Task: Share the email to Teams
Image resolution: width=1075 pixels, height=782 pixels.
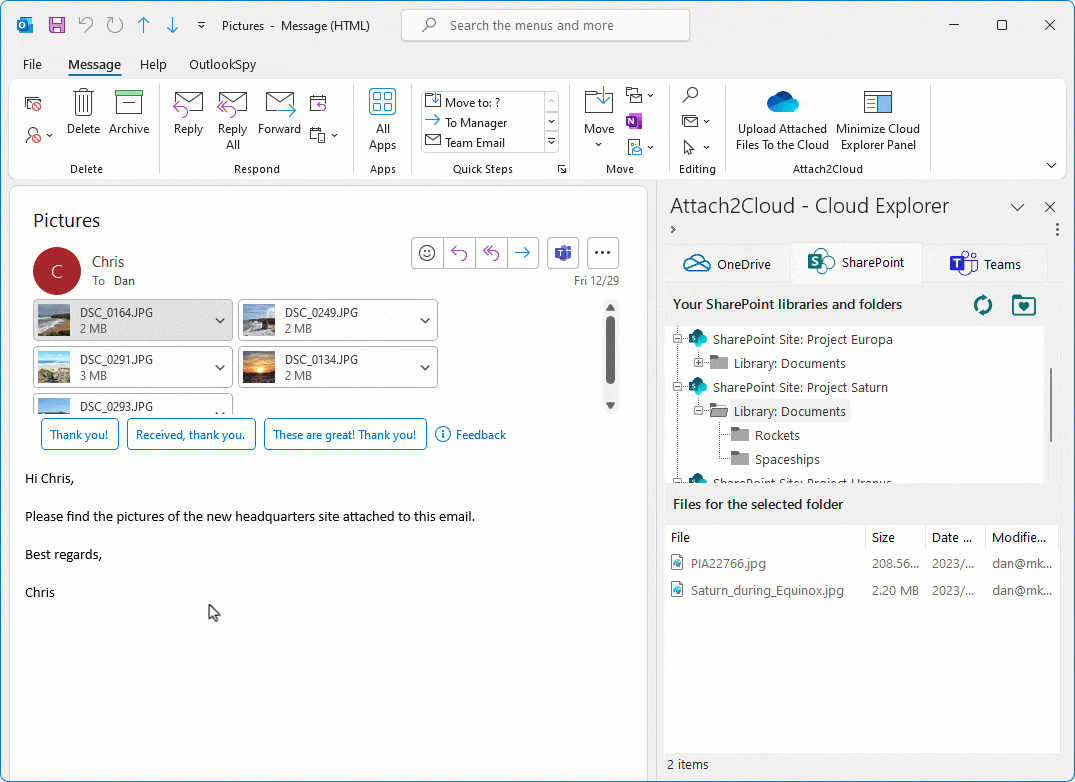Action: coord(562,253)
